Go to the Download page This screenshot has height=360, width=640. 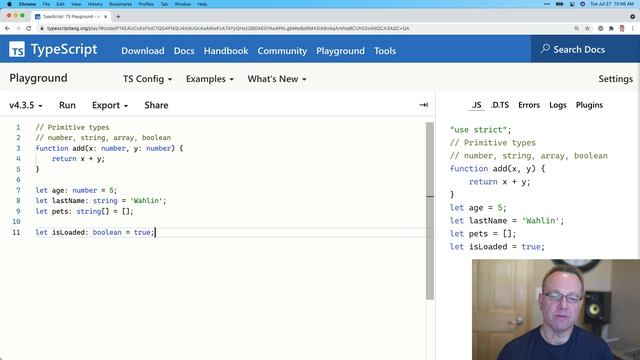tap(143, 51)
